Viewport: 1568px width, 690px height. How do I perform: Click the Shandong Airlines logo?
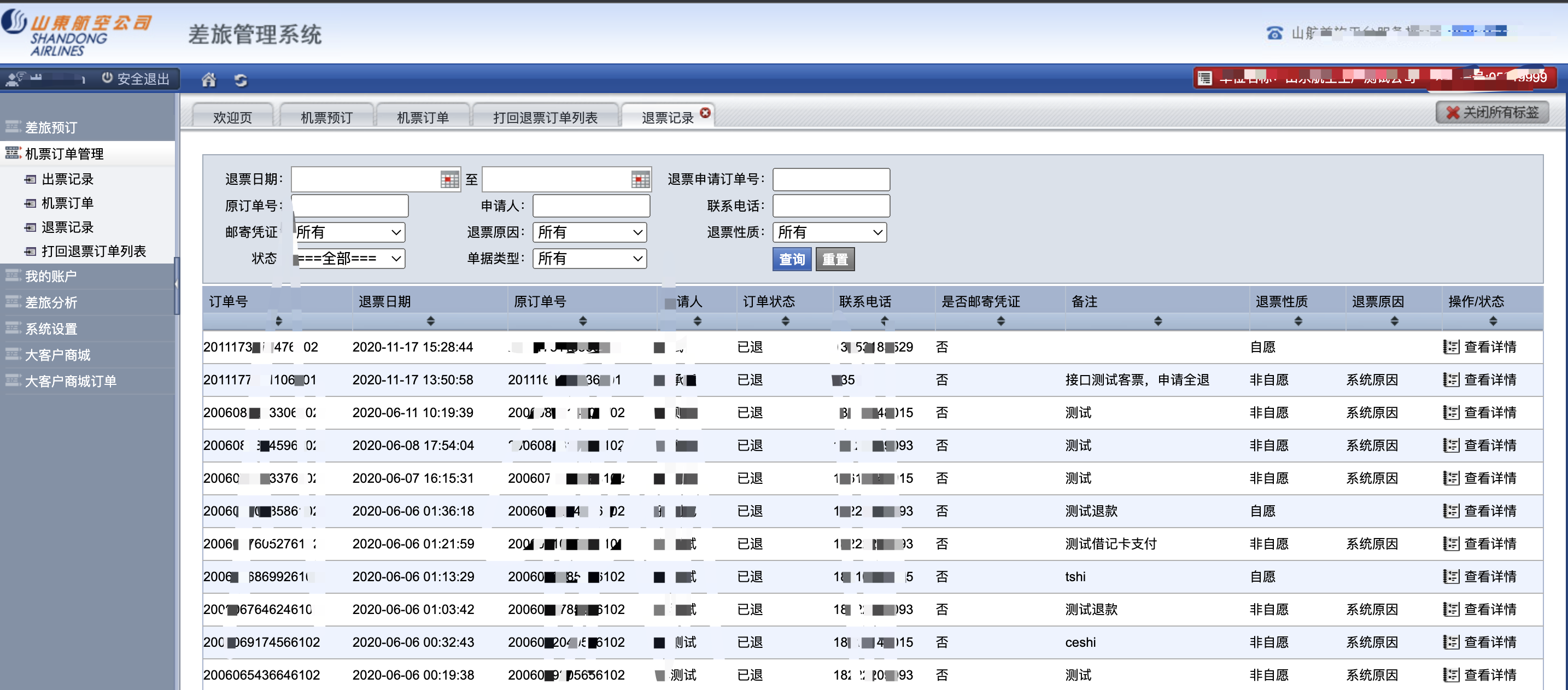click(x=76, y=33)
